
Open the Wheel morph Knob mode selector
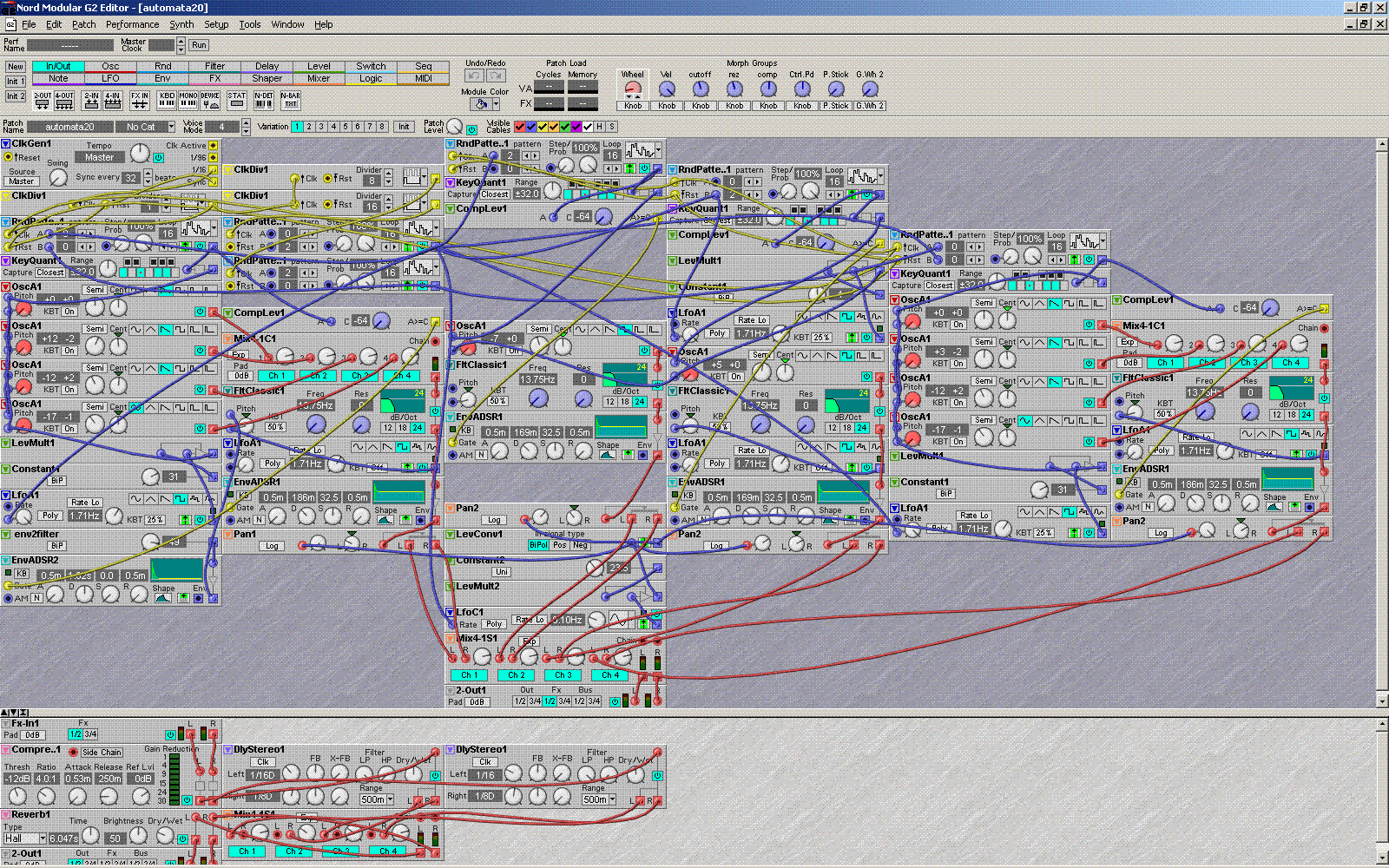[x=633, y=106]
